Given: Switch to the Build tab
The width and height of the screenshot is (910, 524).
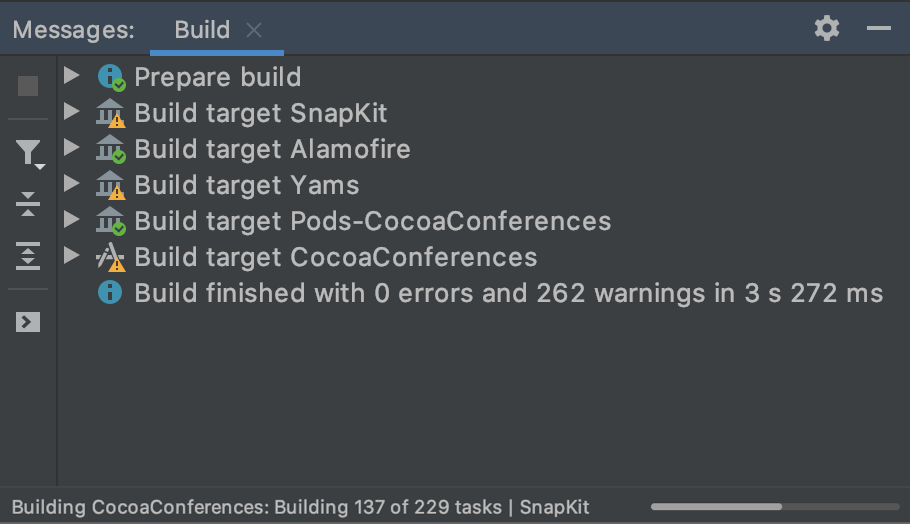Looking at the screenshot, I should coord(202,29).
